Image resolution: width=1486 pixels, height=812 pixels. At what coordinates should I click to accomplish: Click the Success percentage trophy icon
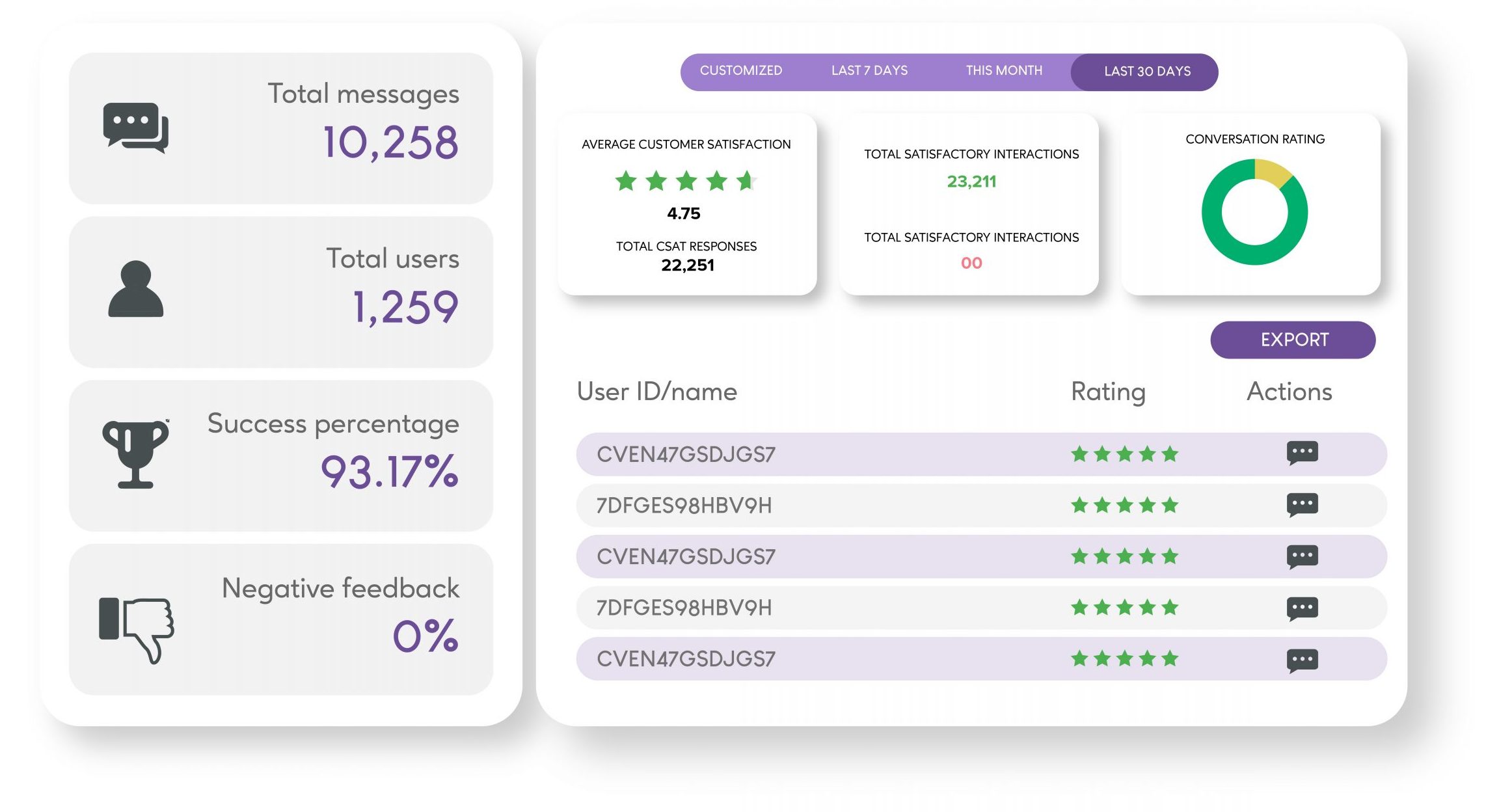135,453
